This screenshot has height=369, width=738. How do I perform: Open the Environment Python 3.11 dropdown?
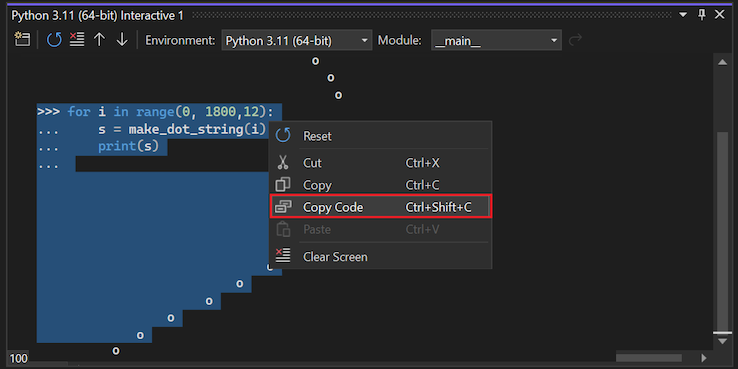pyautogui.click(x=297, y=40)
